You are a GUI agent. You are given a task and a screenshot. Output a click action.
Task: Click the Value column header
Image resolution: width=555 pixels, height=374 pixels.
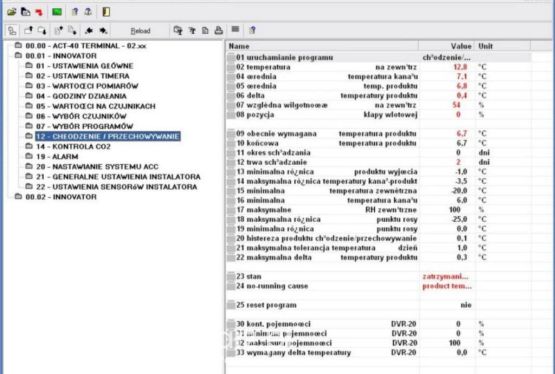446,46
